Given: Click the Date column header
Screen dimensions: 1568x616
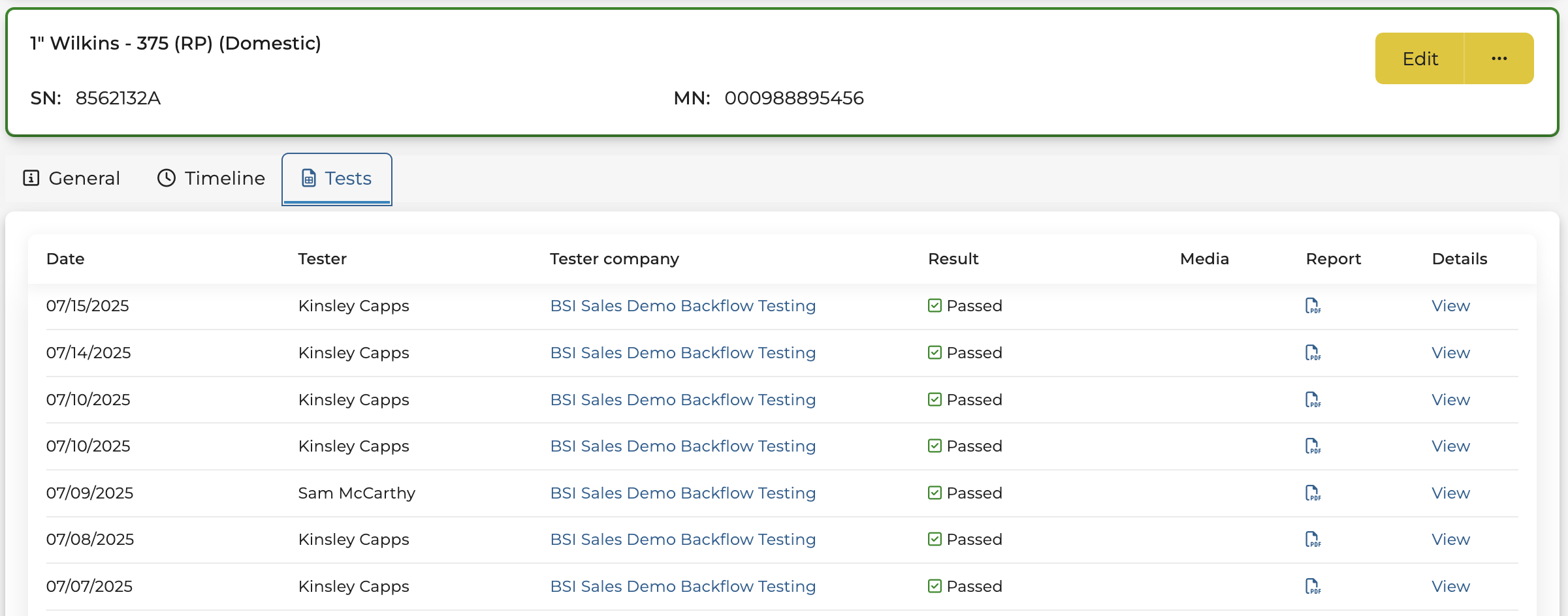Looking at the screenshot, I should pyautogui.click(x=65, y=259).
